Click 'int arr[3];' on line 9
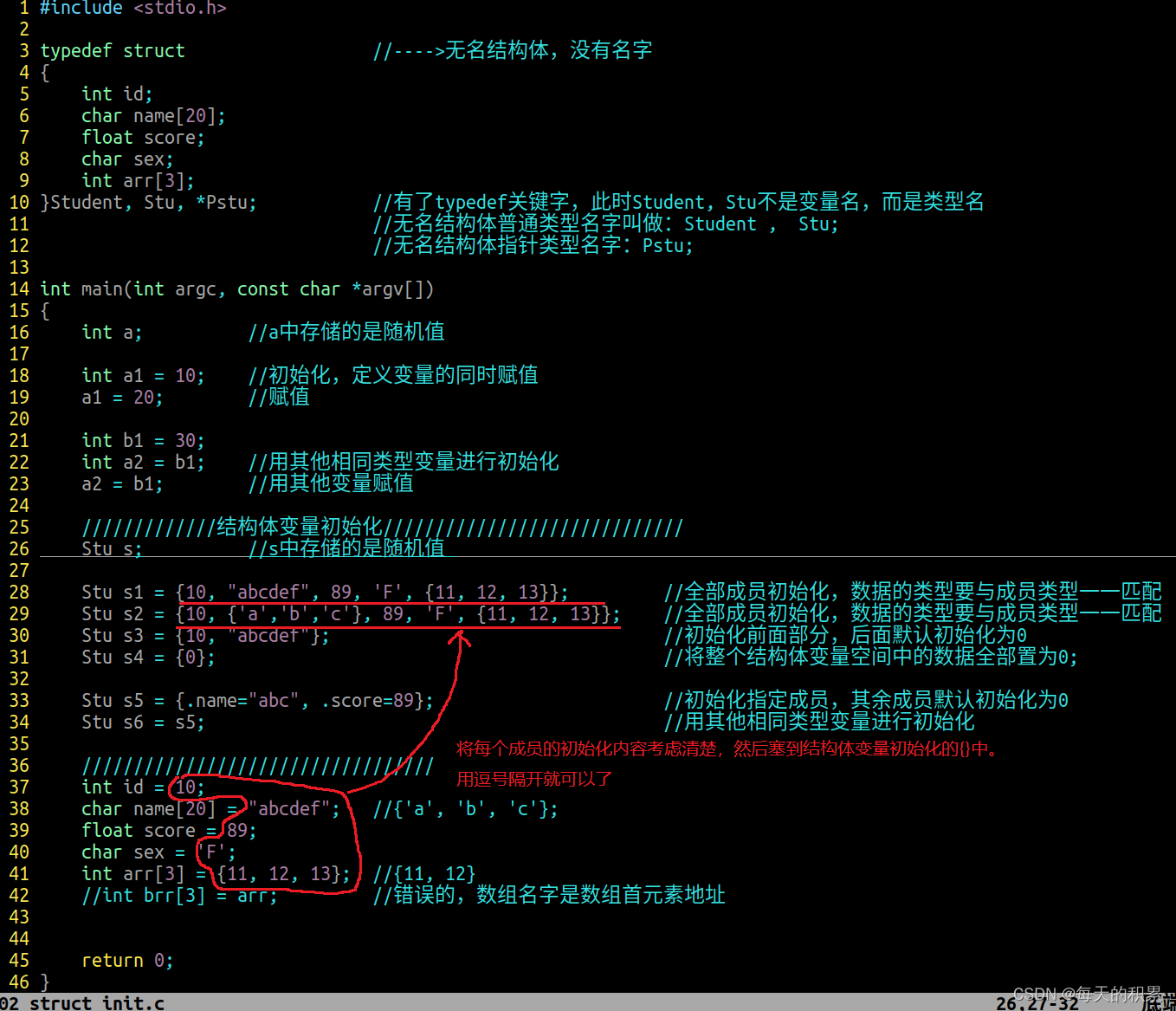 138,181
